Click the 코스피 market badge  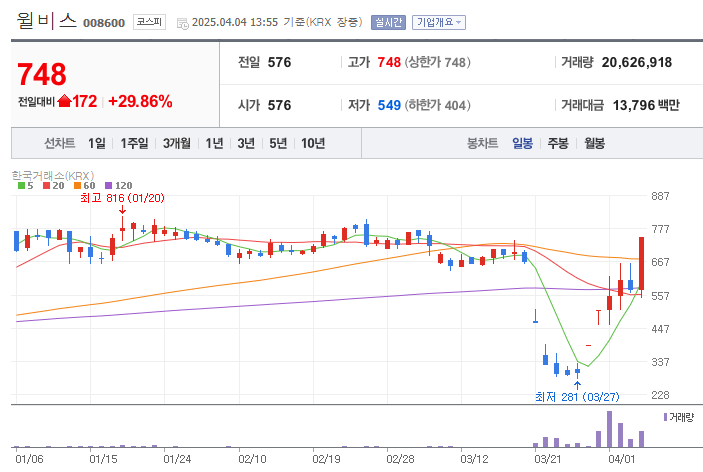pos(149,22)
